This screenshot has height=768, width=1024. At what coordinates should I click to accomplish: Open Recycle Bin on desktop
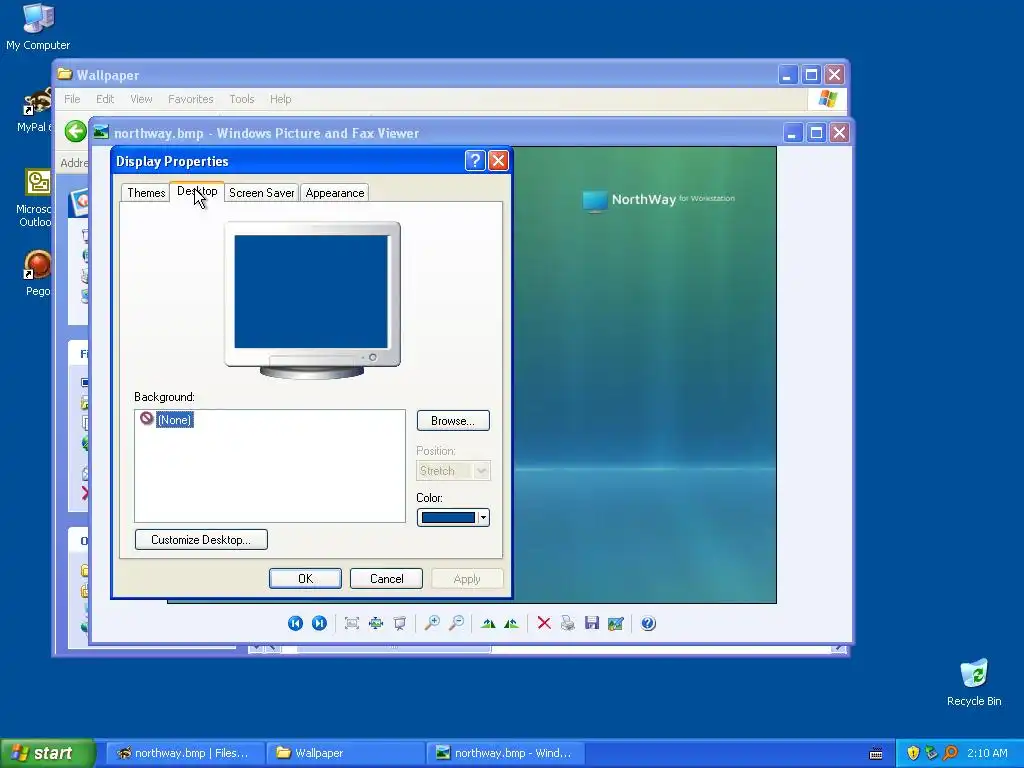pos(974,682)
